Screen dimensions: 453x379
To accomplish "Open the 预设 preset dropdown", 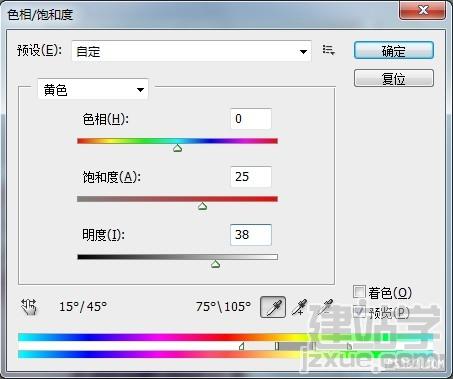I will pos(191,51).
